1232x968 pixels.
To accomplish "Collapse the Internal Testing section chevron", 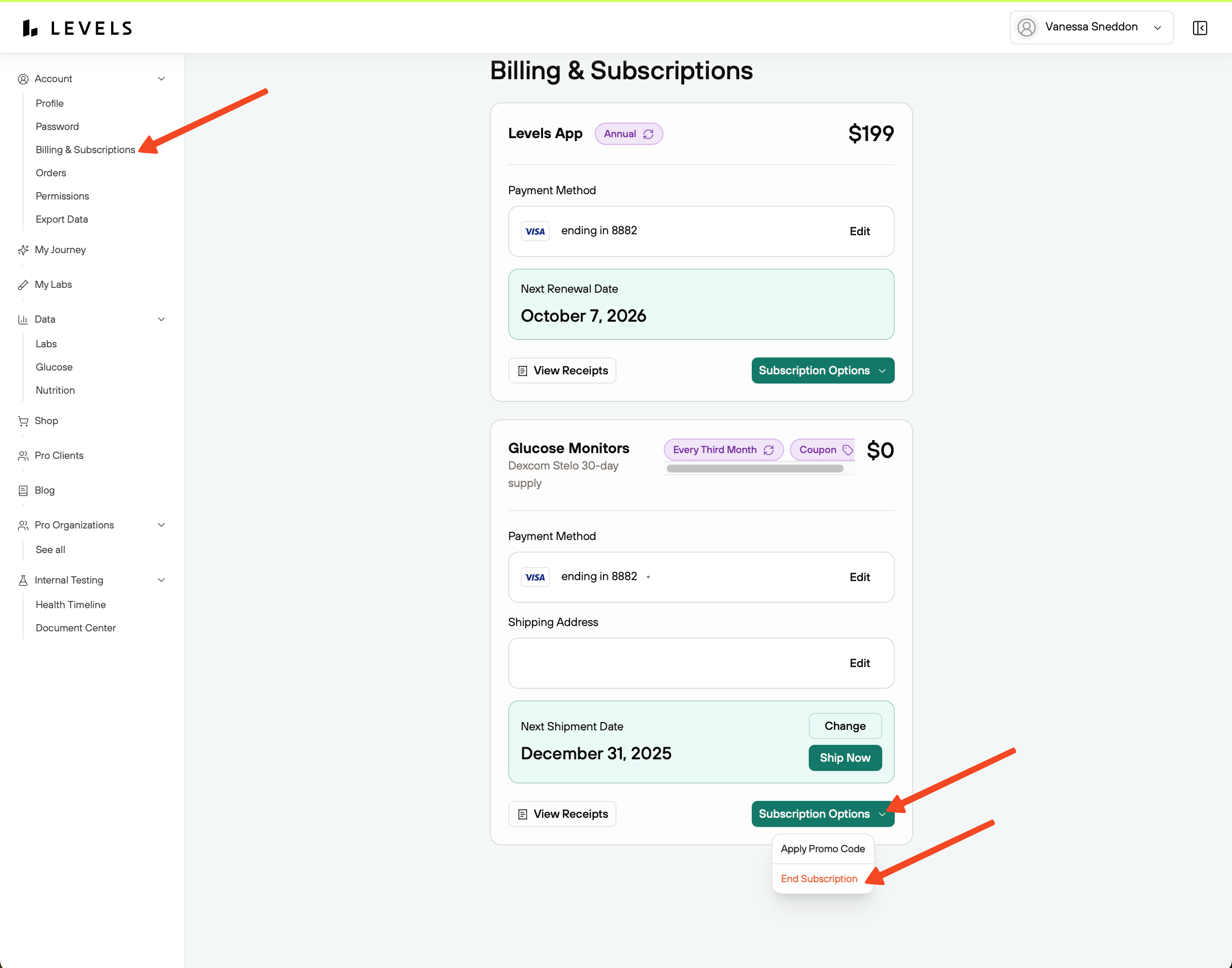I will click(x=161, y=580).
